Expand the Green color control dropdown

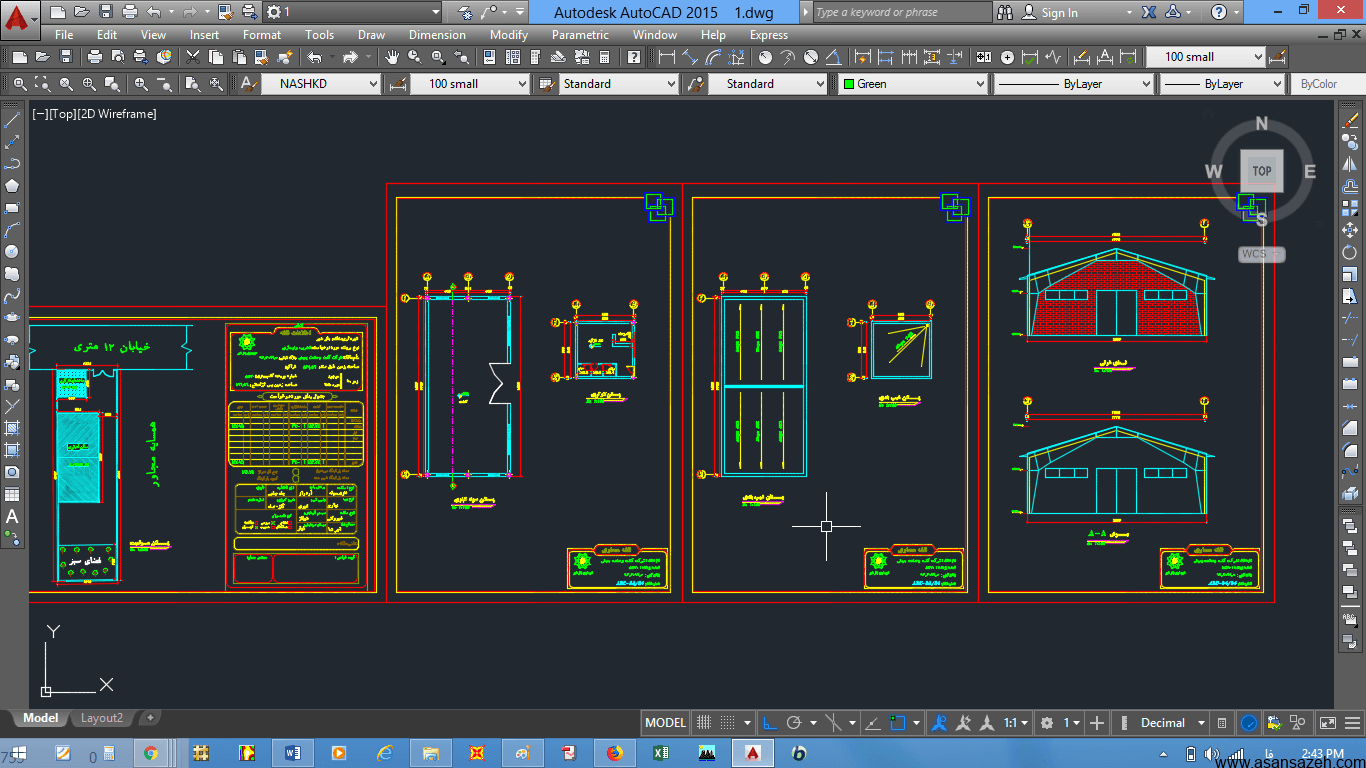pos(913,84)
